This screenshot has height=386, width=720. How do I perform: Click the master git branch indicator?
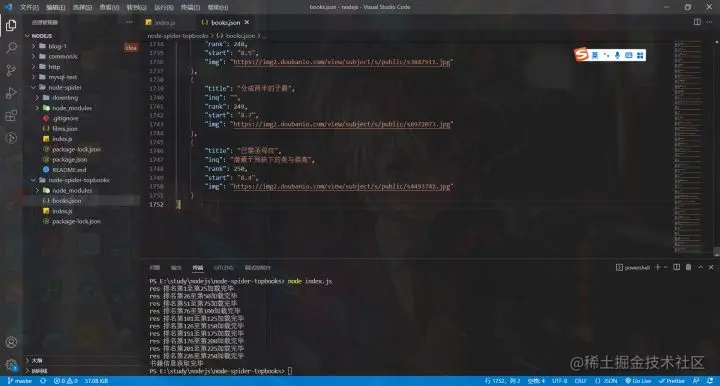[20, 381]
